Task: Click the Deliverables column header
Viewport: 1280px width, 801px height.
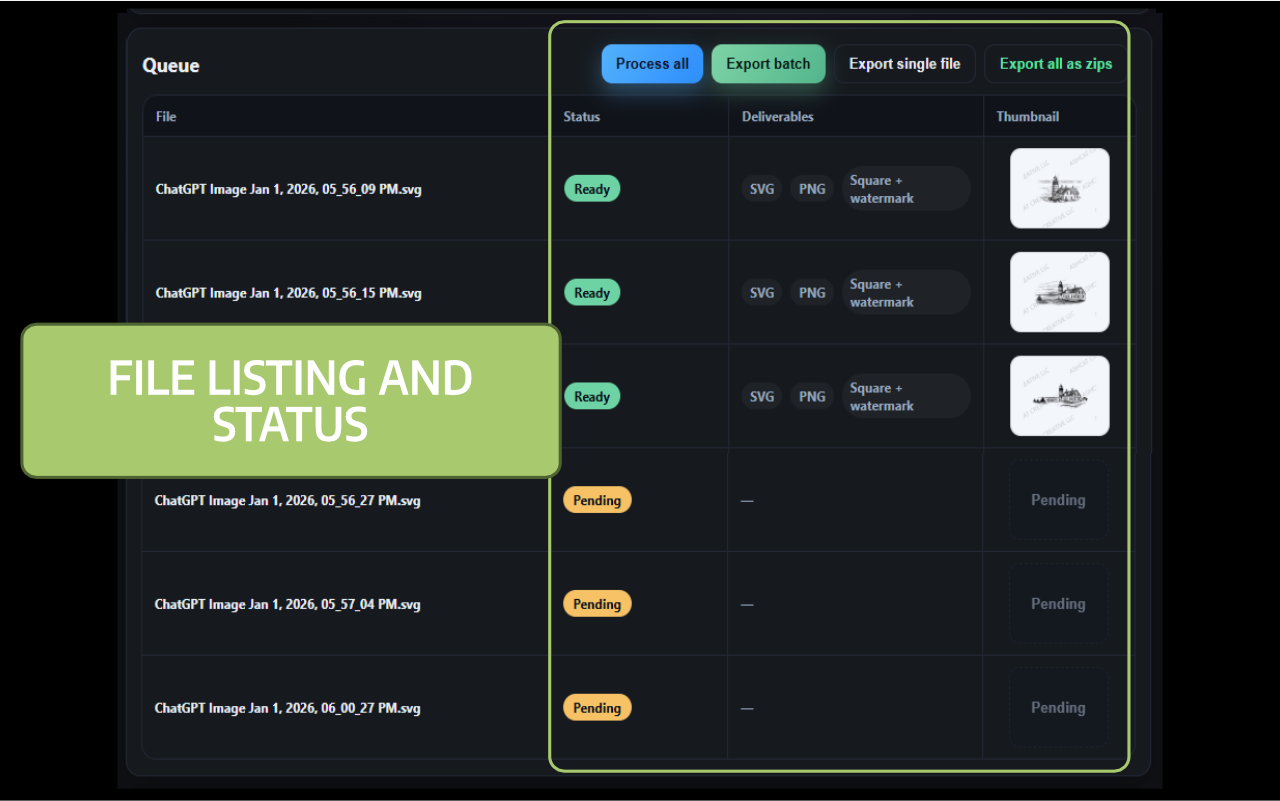Action: pyautogui.click(x=777, y=116)
